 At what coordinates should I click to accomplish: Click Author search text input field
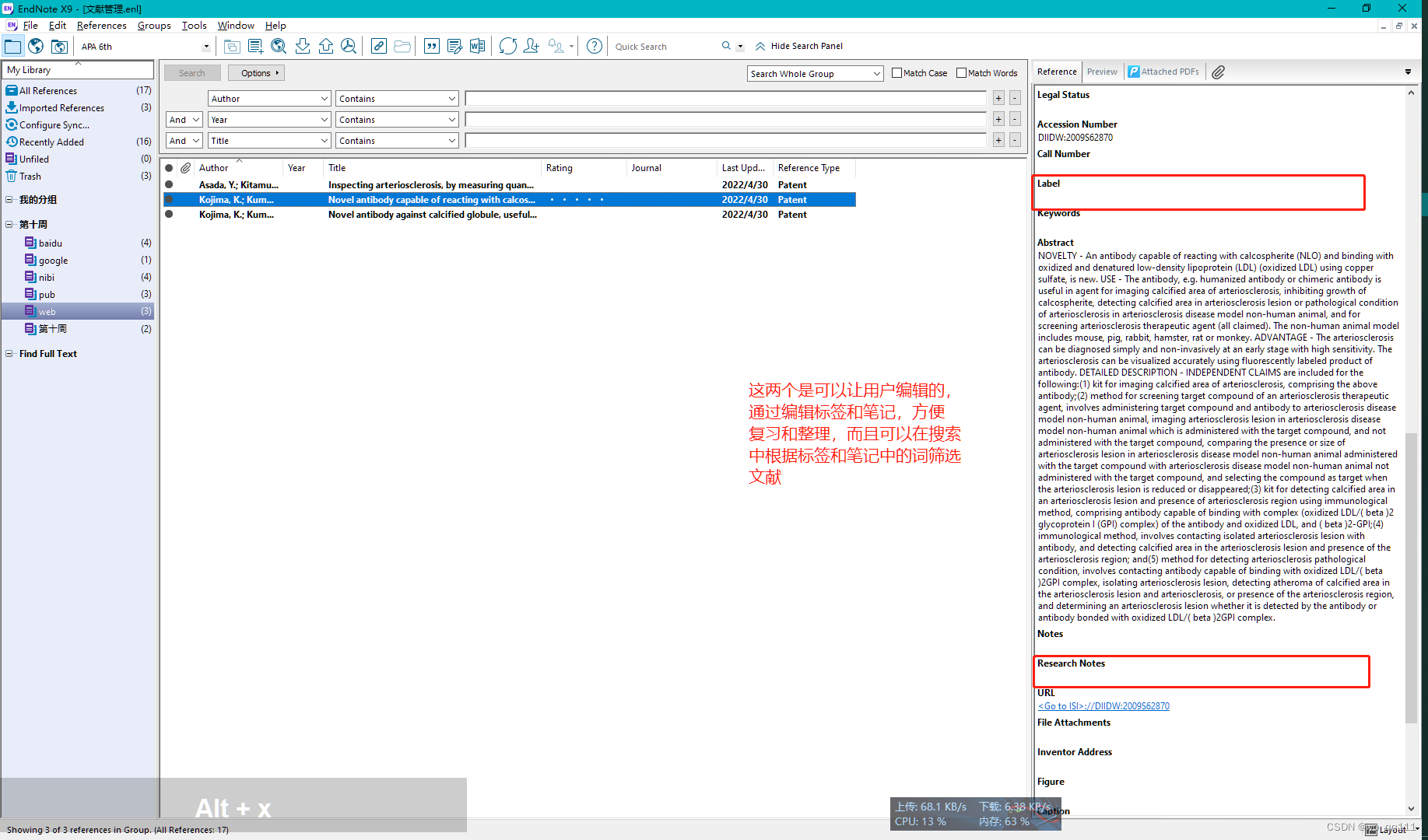(726, 99)
